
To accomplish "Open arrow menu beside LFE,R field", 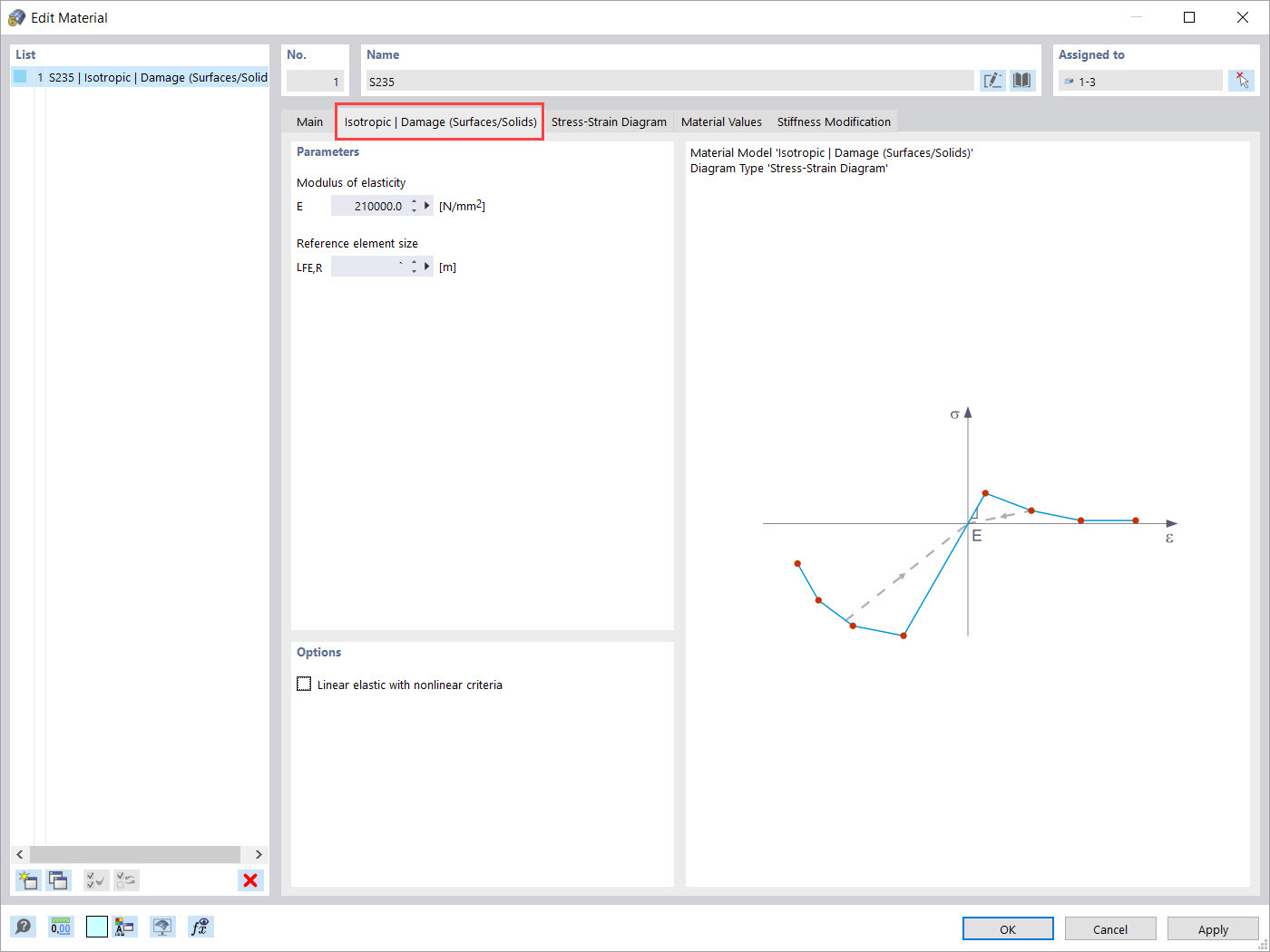I will (427, 267).
